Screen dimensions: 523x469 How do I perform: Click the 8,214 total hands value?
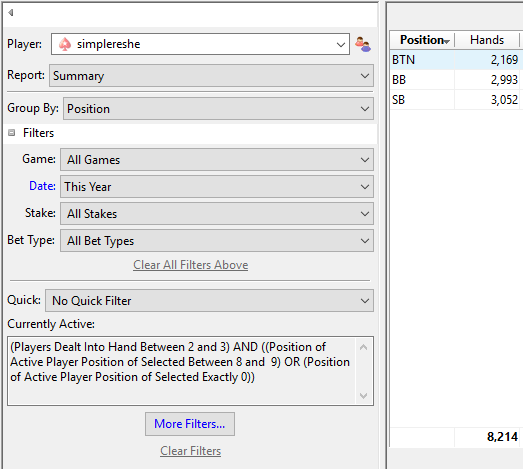tap(502, 437)
